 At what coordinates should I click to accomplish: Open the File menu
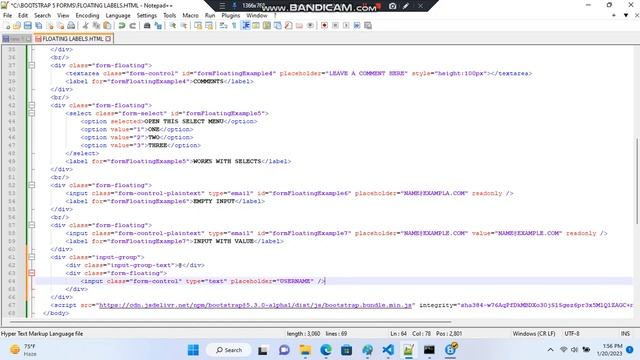[7, 16]
